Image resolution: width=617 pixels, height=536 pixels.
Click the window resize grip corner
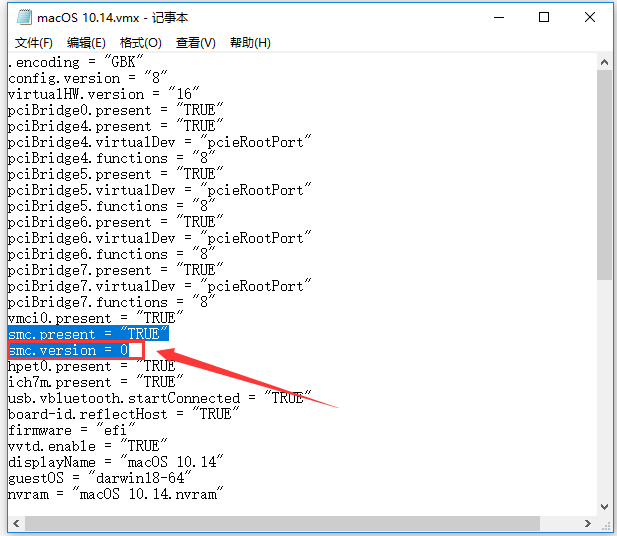click(606, 525)
